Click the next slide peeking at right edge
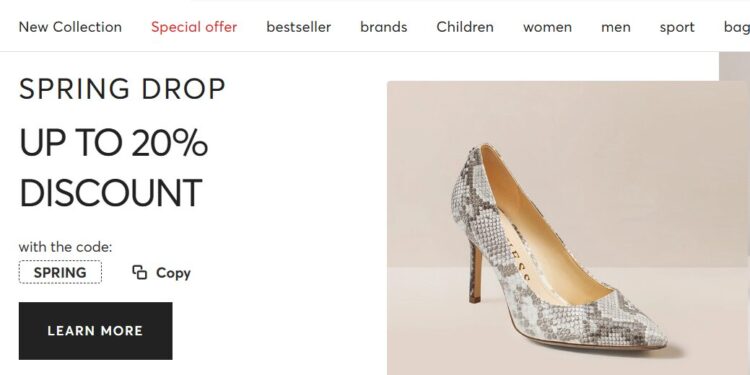750x375 pixels. coord(734,66)
